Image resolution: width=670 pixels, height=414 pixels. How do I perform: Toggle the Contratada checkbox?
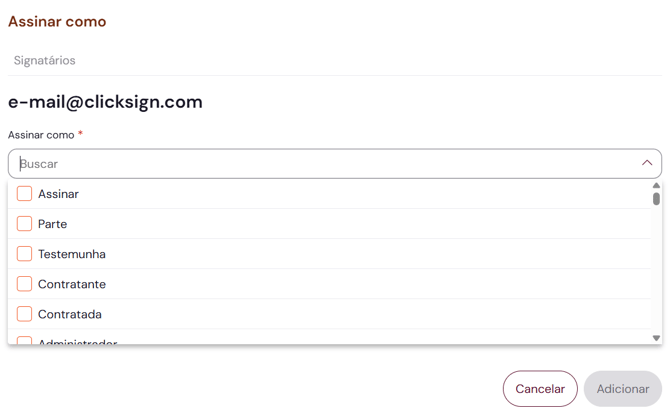pyautogui.click(x=25, y=314)
